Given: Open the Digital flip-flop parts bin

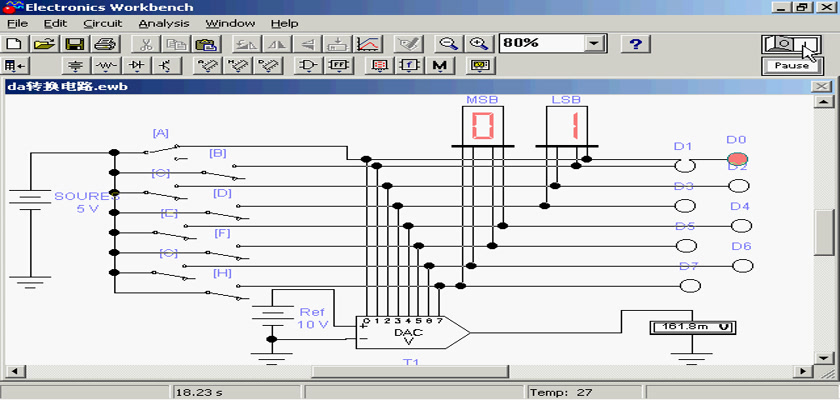Looking at the screenshot, I should pyautogui.click(x=339, y=66).
